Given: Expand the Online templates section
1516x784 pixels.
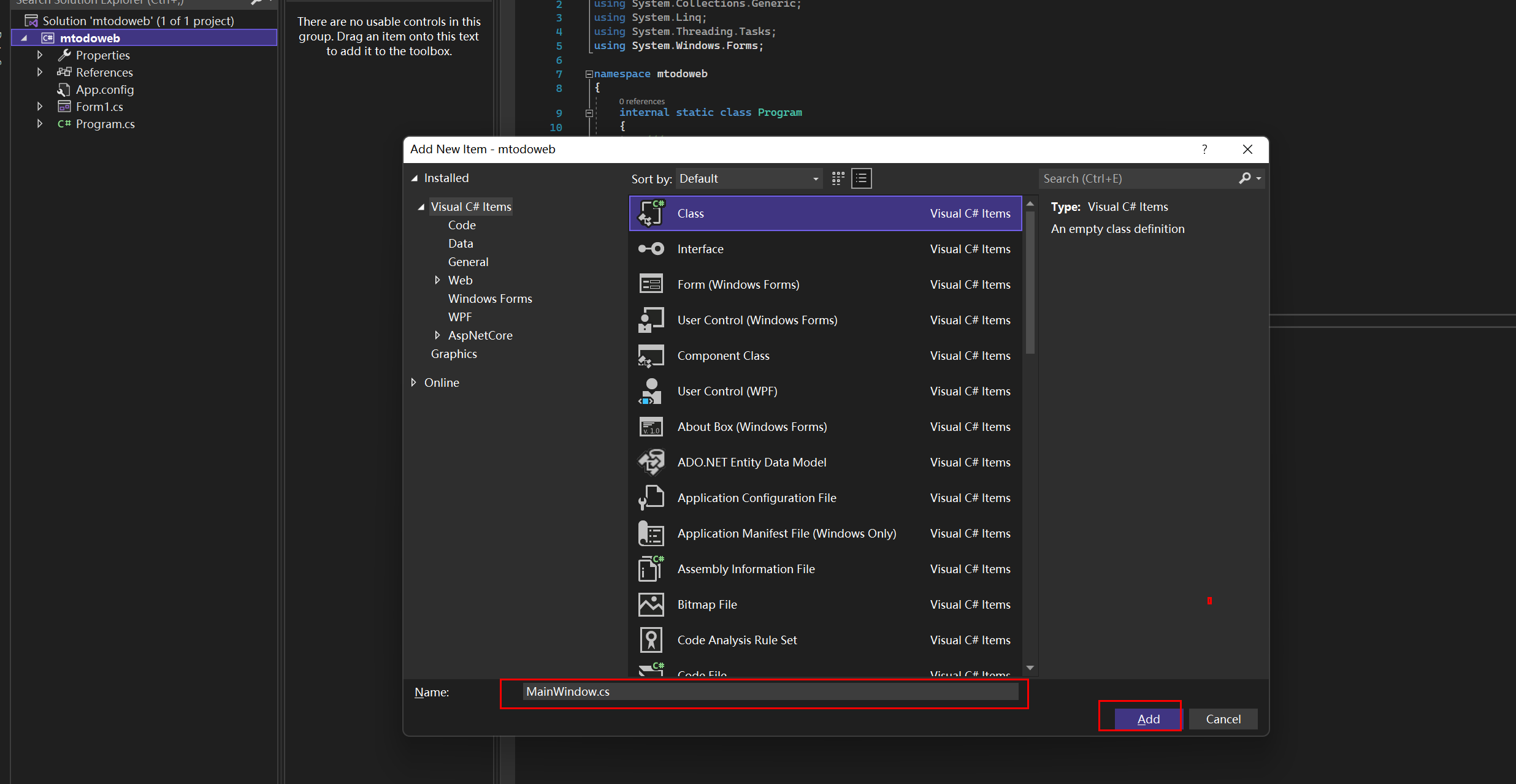Looking at the screenshot, I should [x=414, y=382].
